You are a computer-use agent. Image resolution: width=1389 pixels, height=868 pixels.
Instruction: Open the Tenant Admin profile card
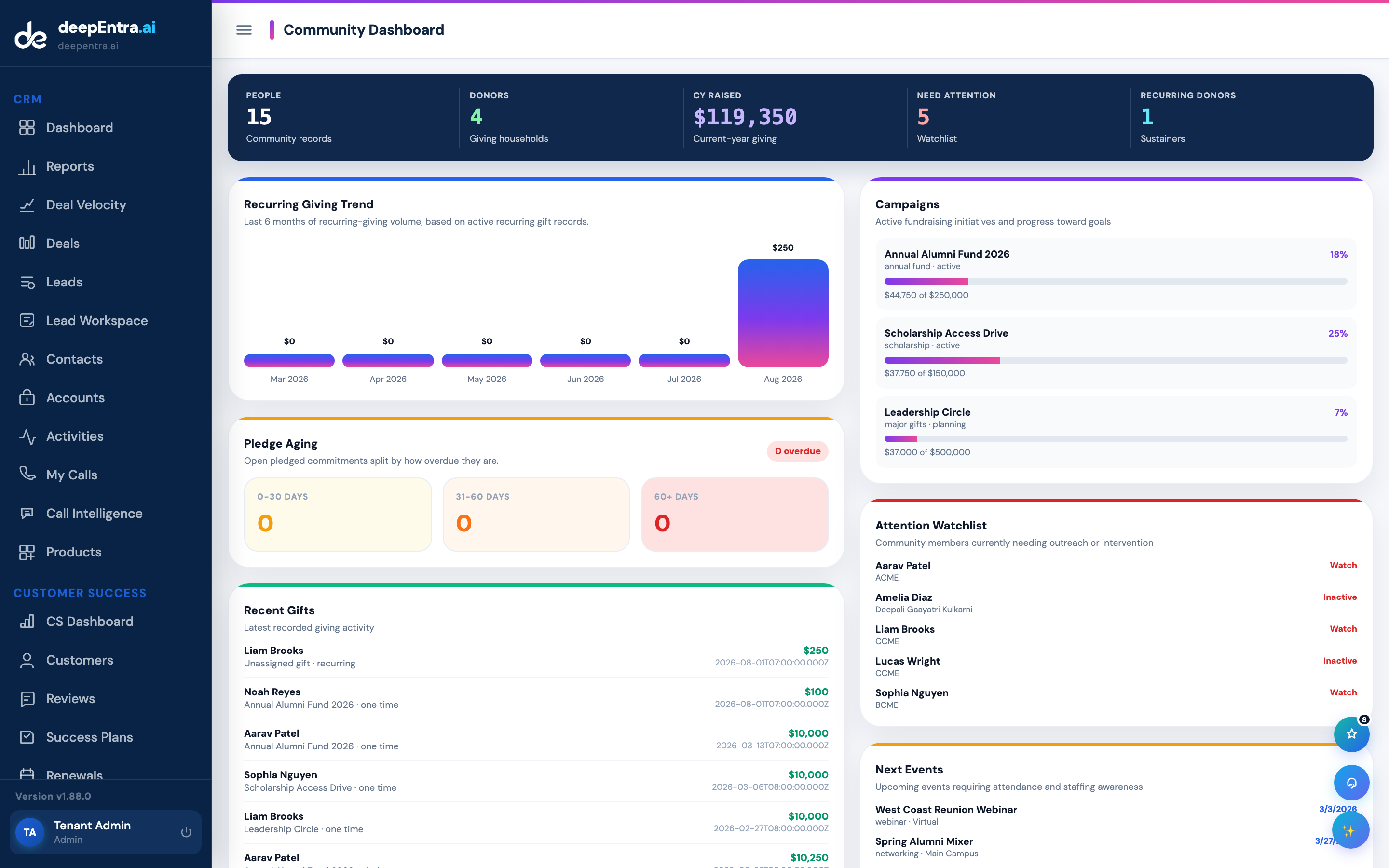point(106,832)
